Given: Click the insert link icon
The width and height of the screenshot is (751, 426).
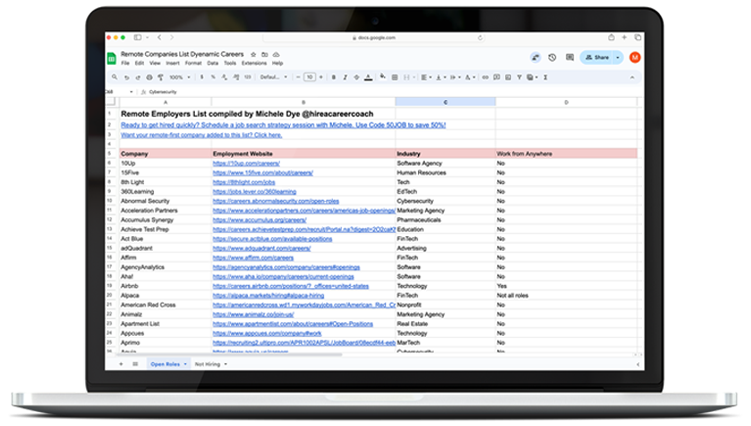Looking at the screenshot, I should coord(485,77).
